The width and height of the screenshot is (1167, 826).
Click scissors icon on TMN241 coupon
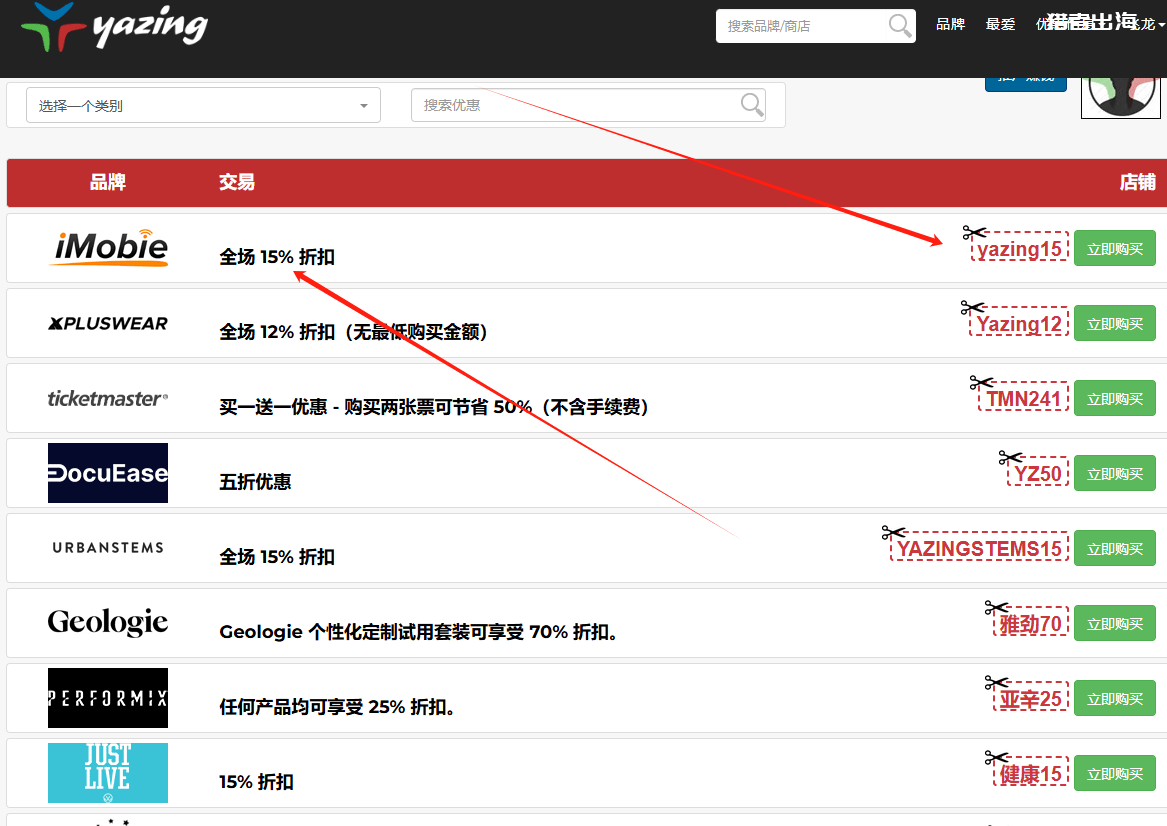point(982,382)
